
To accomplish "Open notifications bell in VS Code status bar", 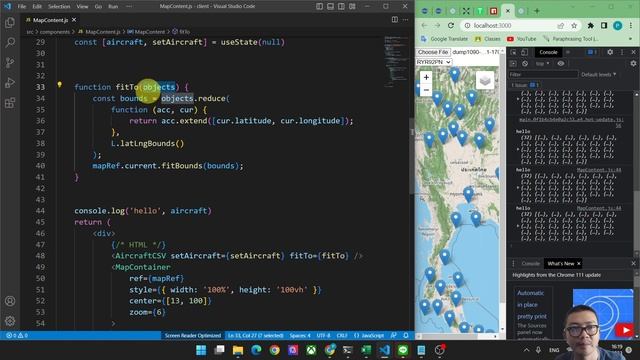I will click(x=406, y=336).
